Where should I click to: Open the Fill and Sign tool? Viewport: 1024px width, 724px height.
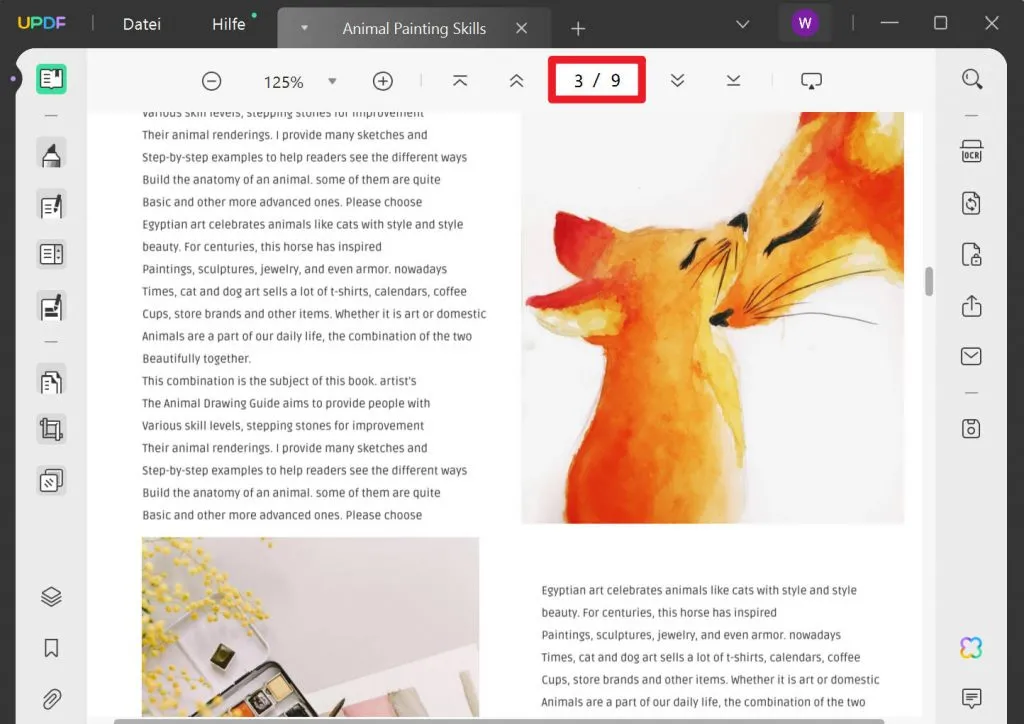pos(51,307)
